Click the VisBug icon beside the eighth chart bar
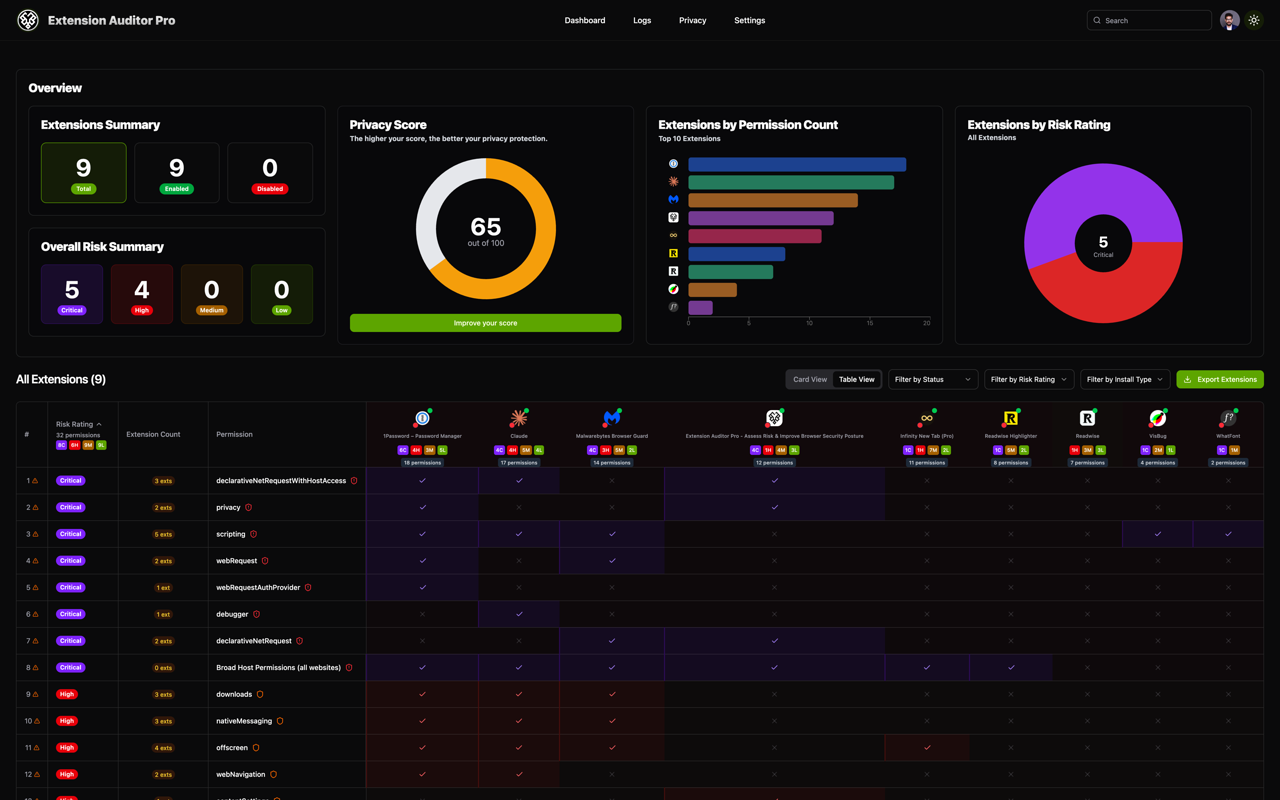Screen dimensions: 1280x800 point(673,289)
